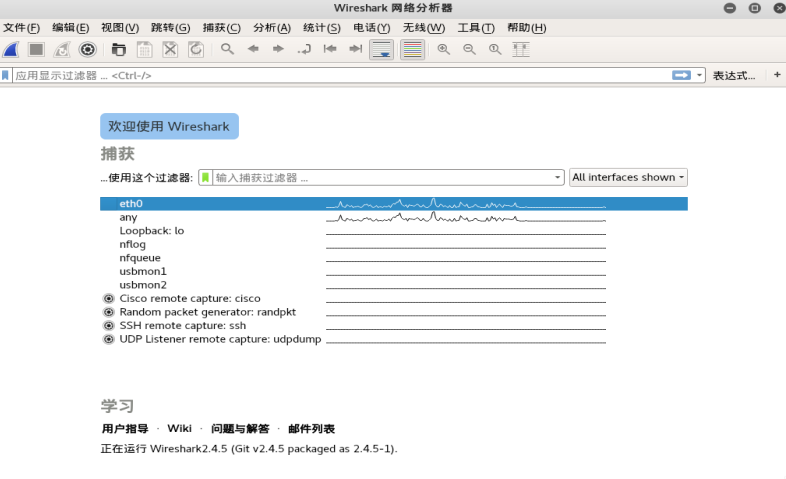This screenshot has width=786, height=479.
Task: Click the zoom out magnifier icon
Action: [x=469, y=49]
